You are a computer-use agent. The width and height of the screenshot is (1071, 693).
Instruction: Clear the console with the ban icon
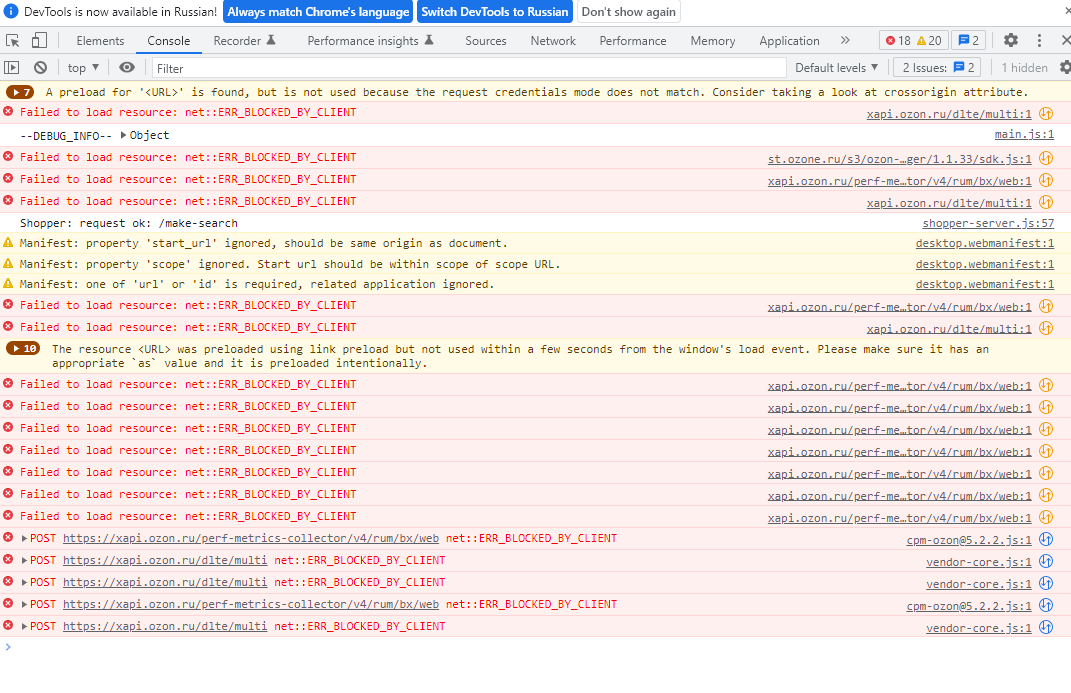click(40, 68)
